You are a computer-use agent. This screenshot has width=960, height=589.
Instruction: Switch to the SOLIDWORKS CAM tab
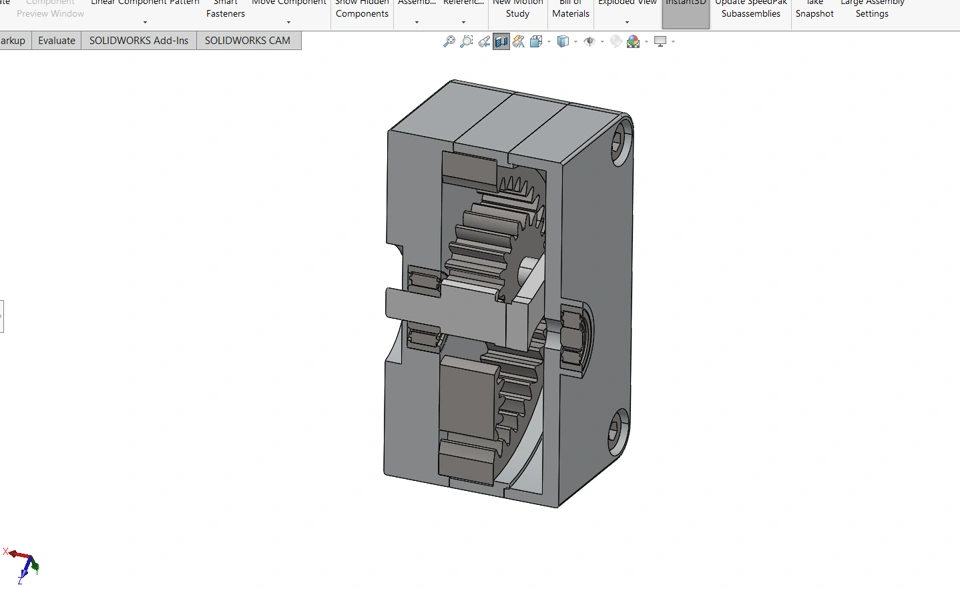(250, 40)
